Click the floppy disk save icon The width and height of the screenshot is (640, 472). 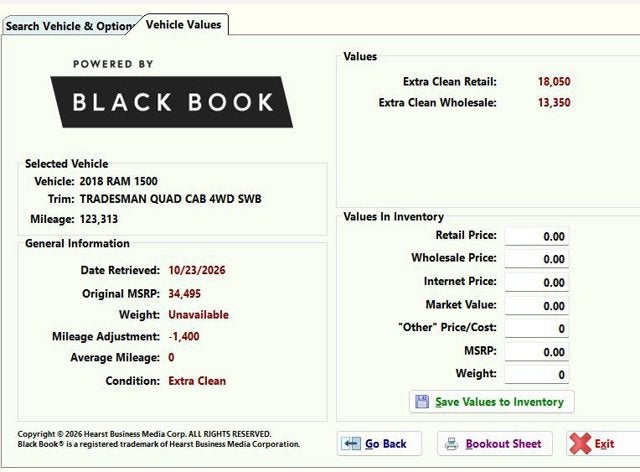point(422,402)
